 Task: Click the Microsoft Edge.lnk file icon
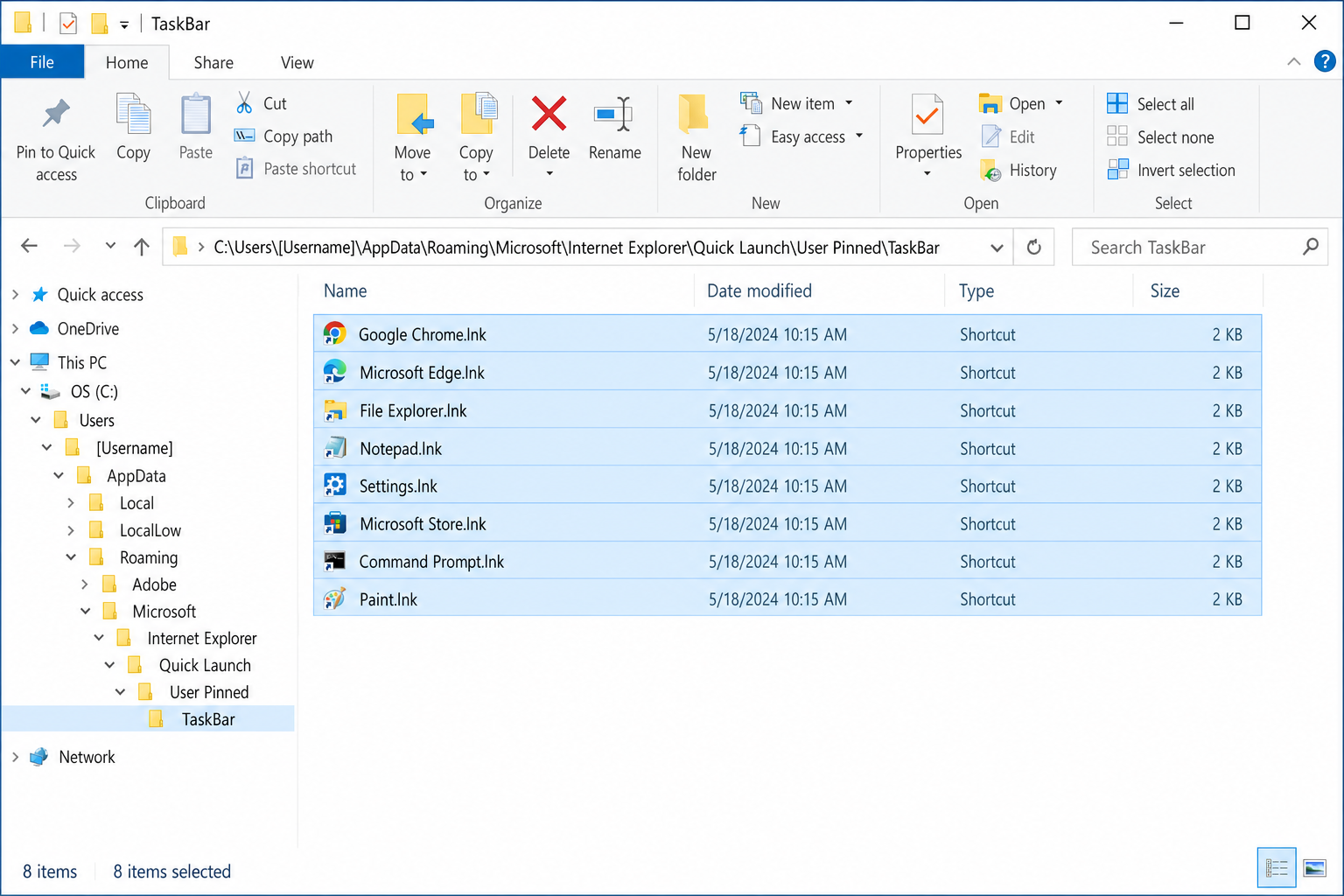click(x=334, y=372)
